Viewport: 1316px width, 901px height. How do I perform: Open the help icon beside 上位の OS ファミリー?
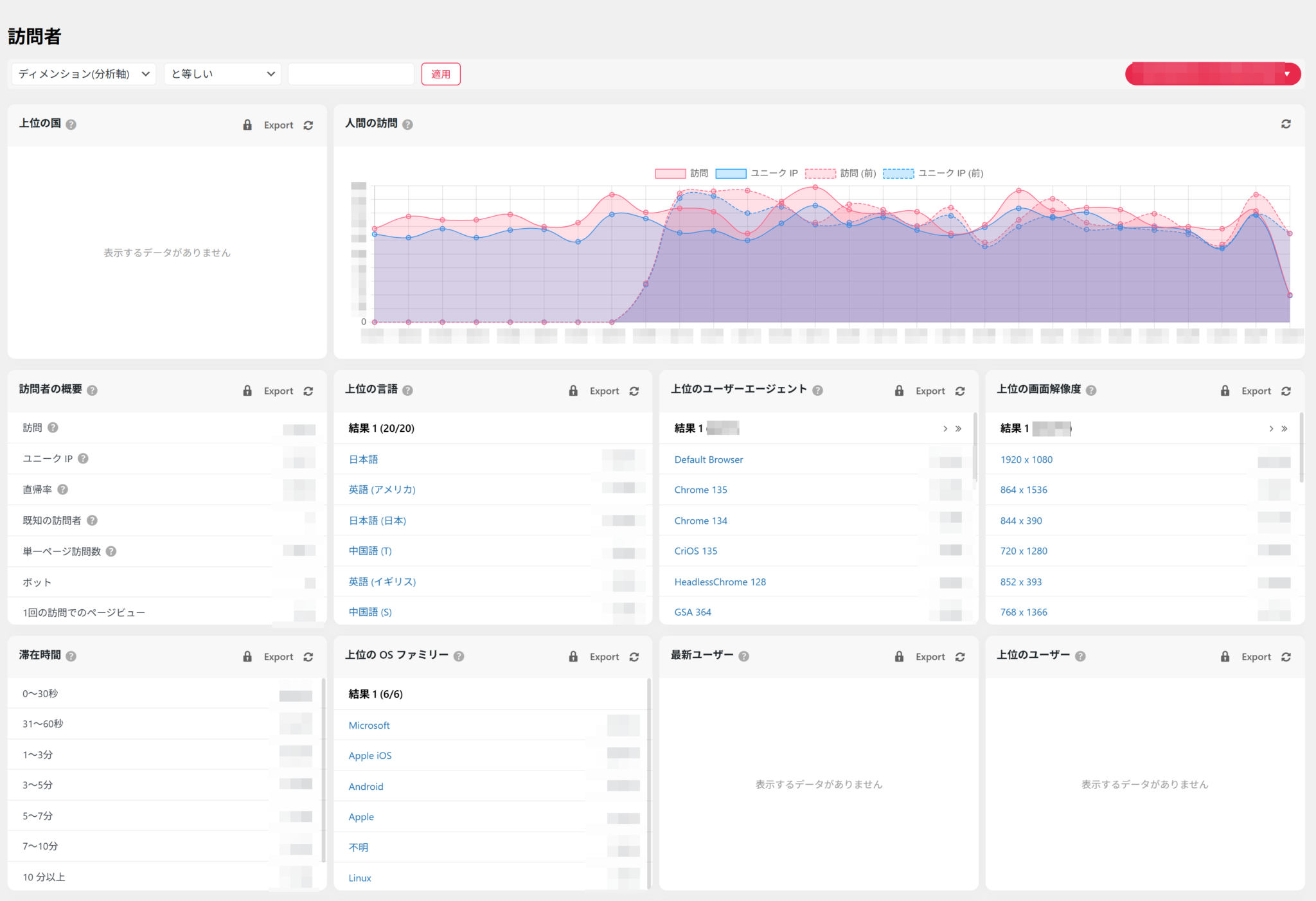pyautogui.click(x=459, y=655)
